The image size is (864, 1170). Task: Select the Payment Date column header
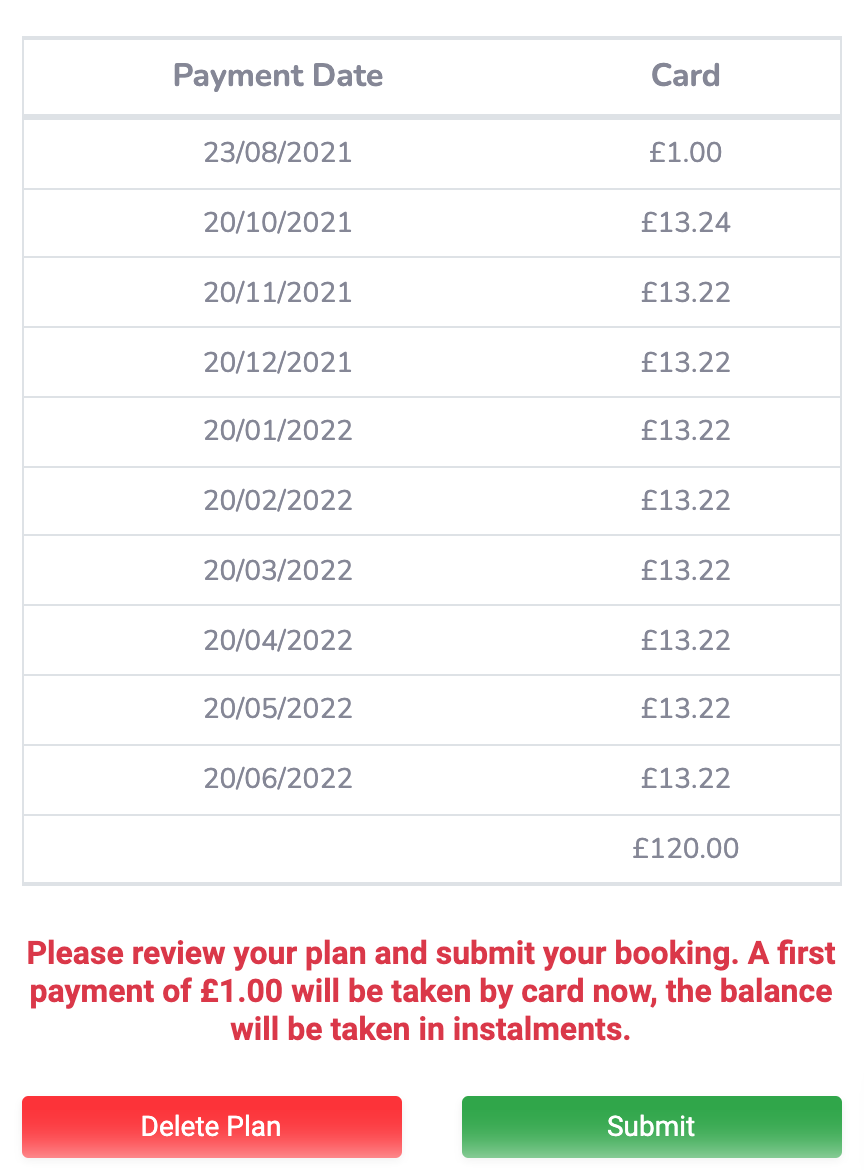coord(278,75)
